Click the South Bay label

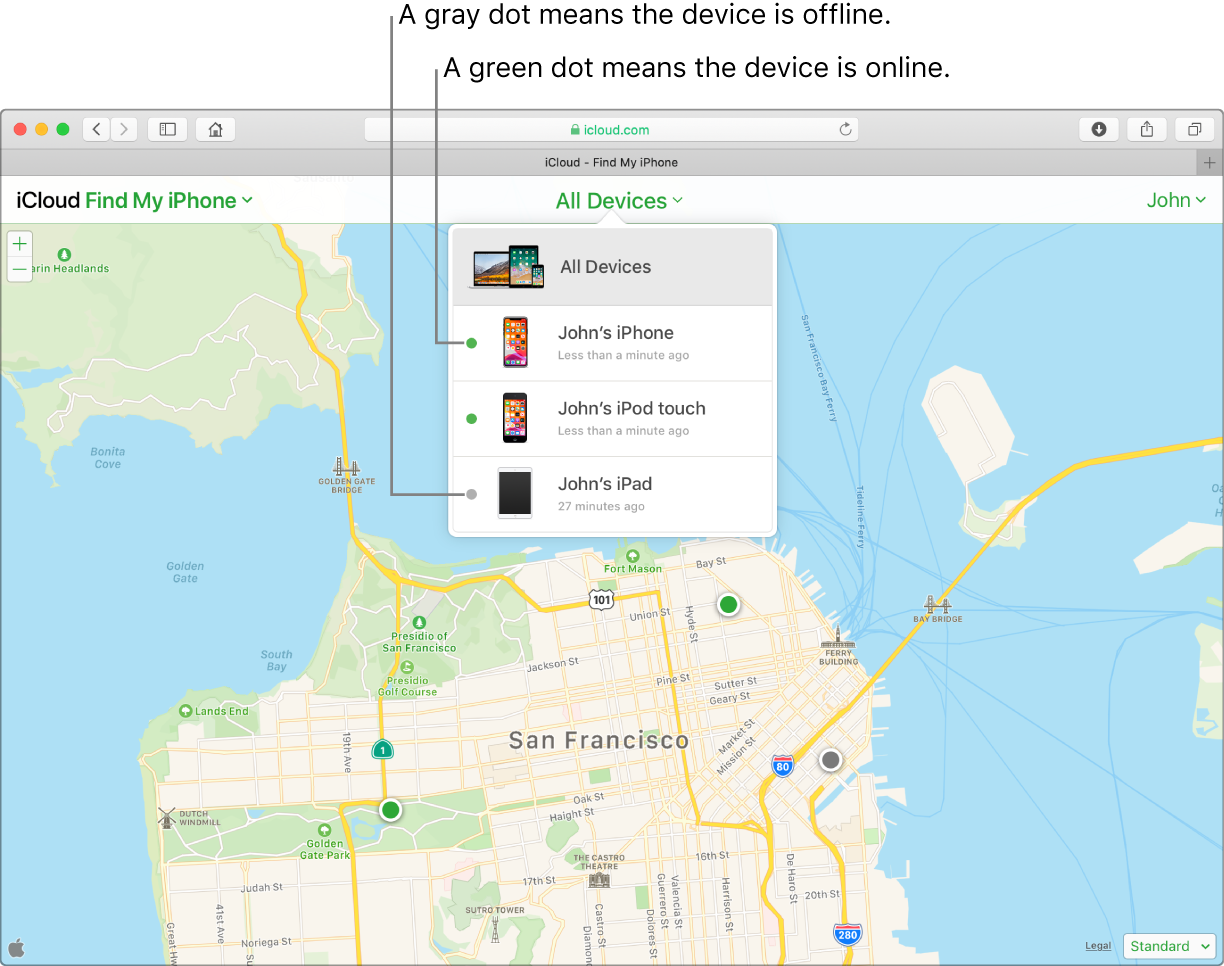[x=276, y=661]
